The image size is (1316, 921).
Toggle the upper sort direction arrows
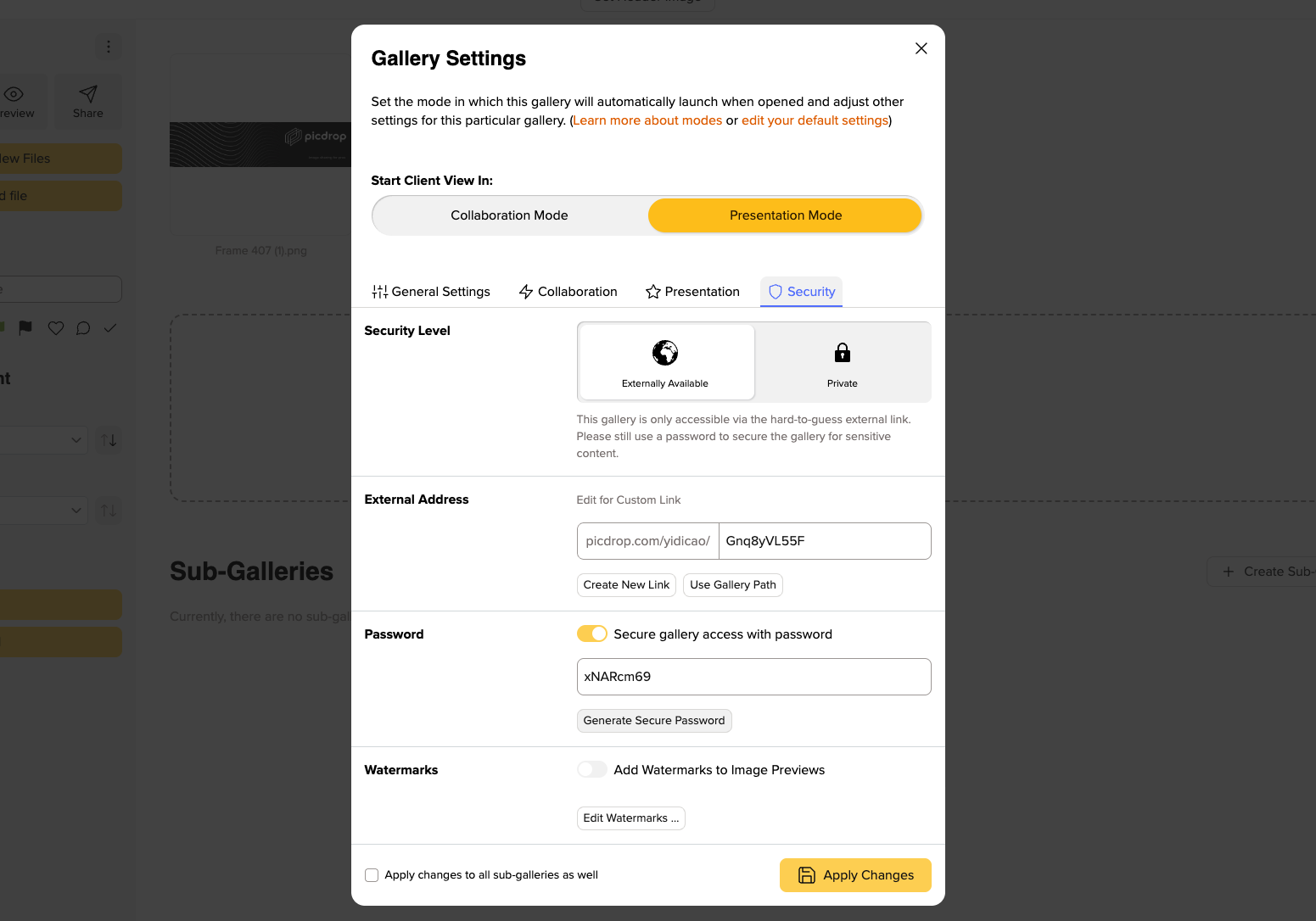click(109, 440)
